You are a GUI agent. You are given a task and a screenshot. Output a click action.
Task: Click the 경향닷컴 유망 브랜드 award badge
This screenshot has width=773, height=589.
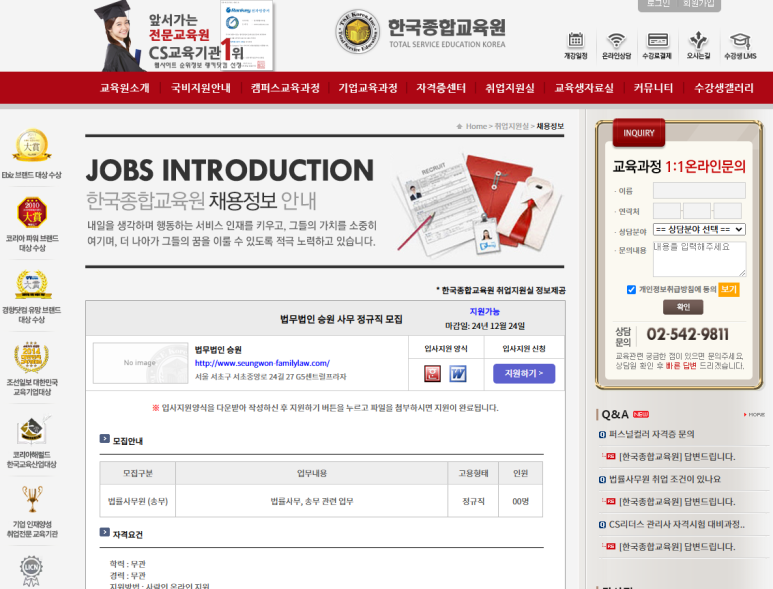click(33, 284)
